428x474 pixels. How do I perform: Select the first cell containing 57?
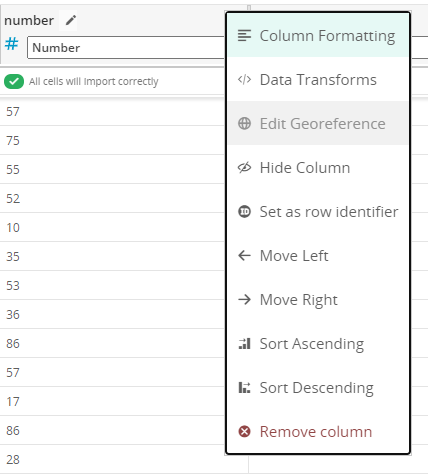[113, 112]
